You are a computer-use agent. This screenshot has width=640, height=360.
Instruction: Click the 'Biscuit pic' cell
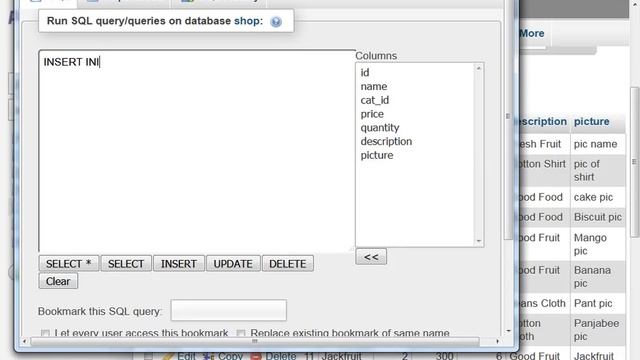click(598, 217)
